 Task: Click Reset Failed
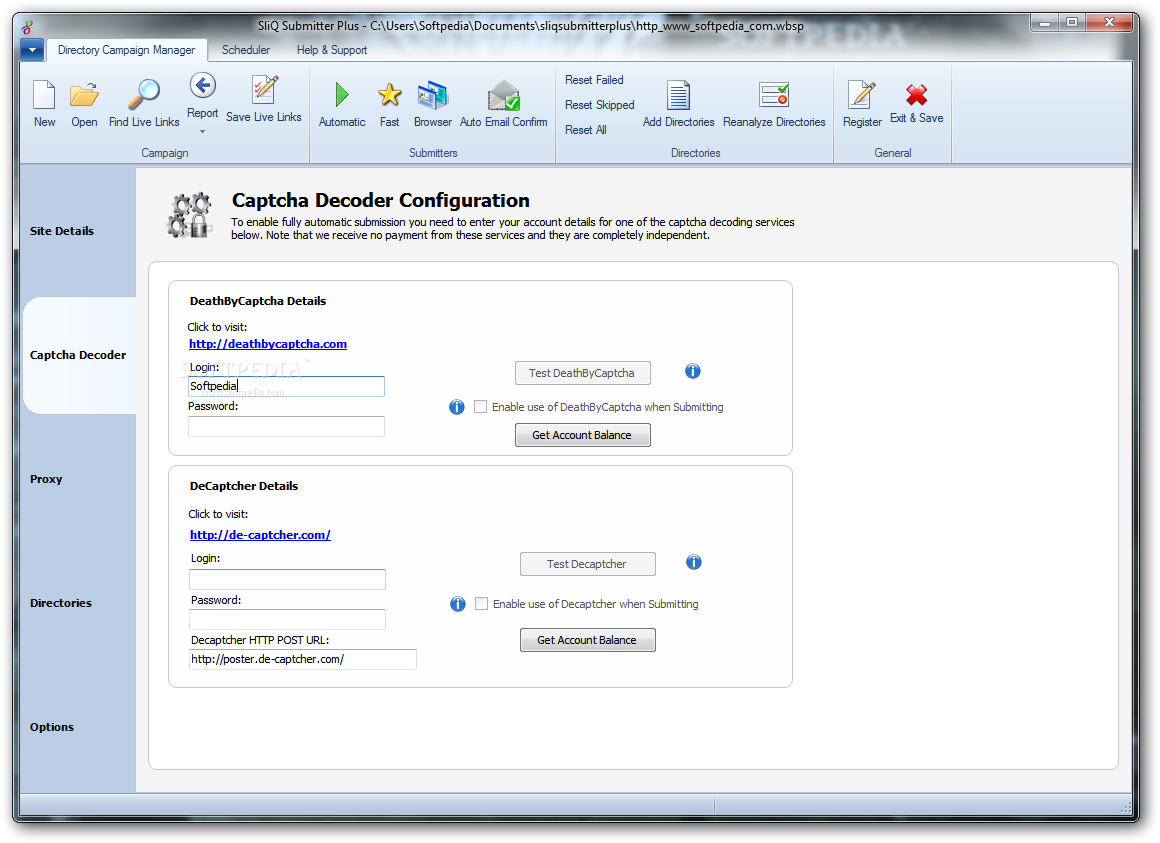coord(594,80)
